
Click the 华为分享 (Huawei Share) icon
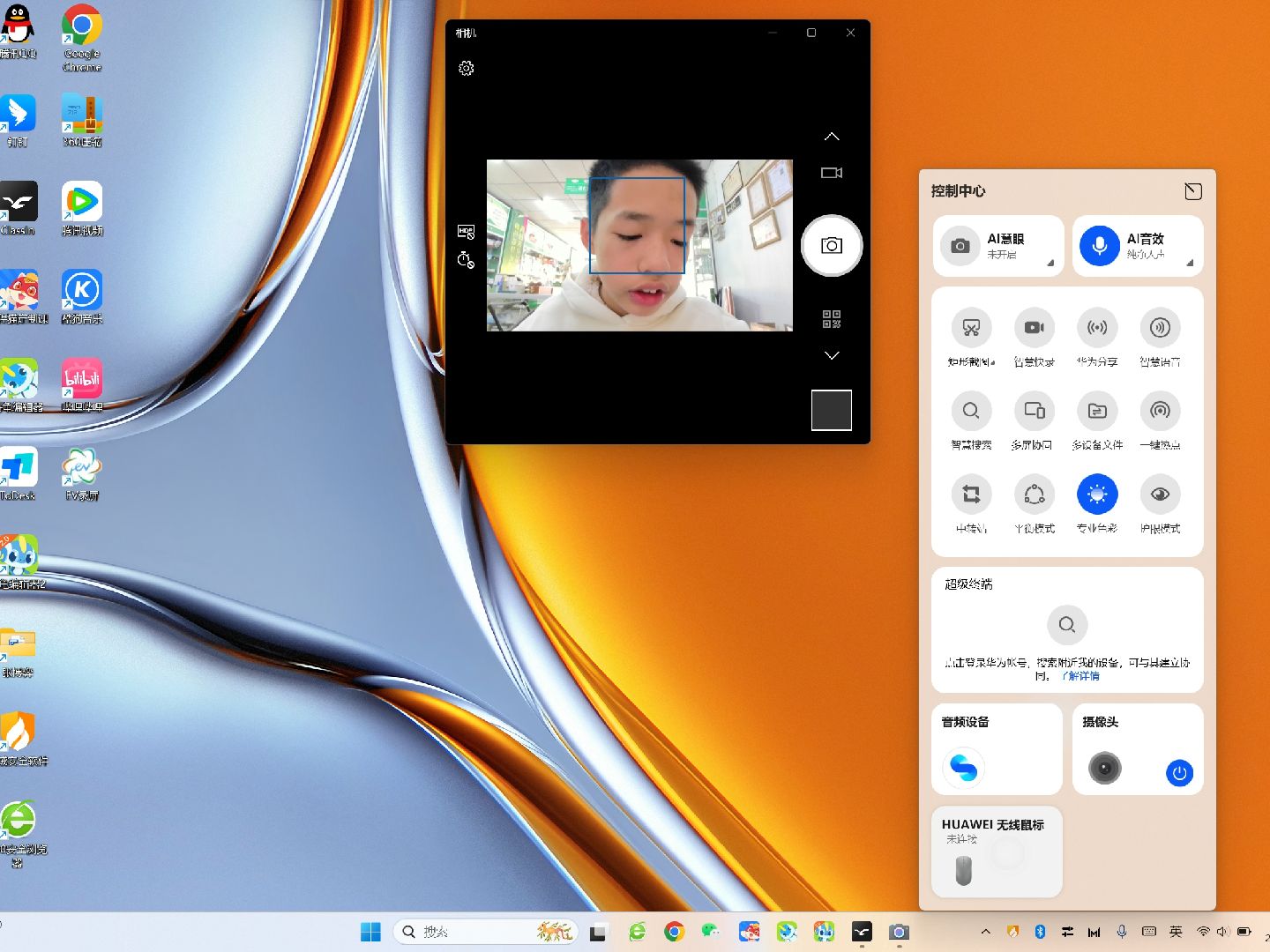(1096, 328)
